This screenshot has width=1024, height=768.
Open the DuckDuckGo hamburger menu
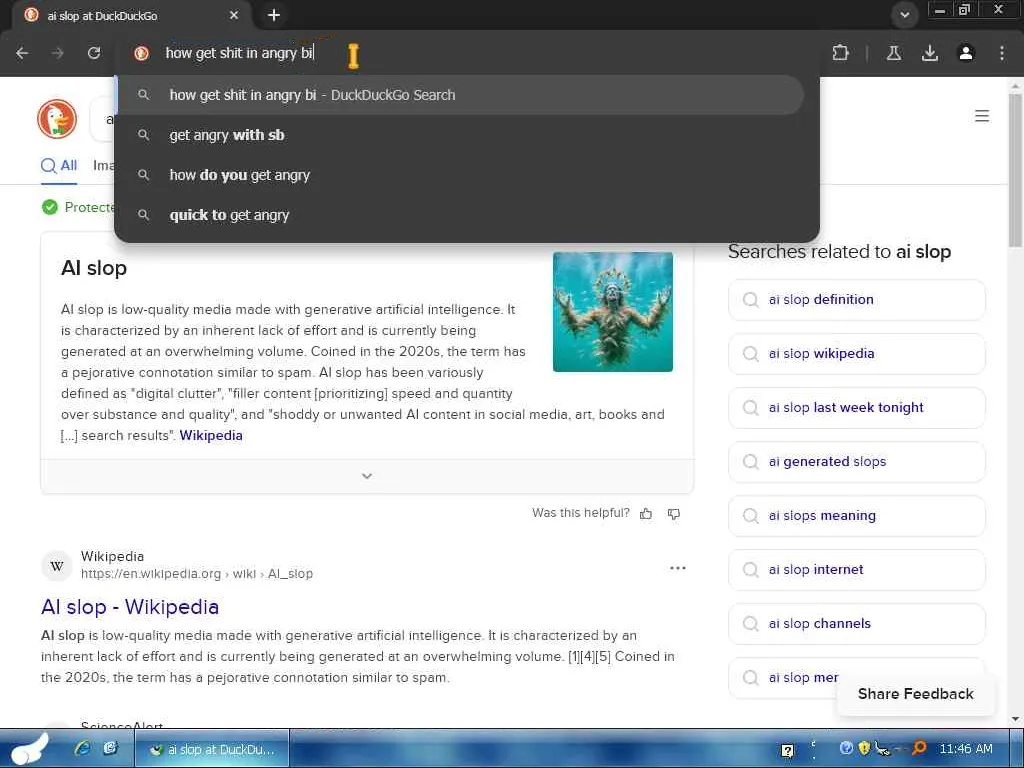982,116
